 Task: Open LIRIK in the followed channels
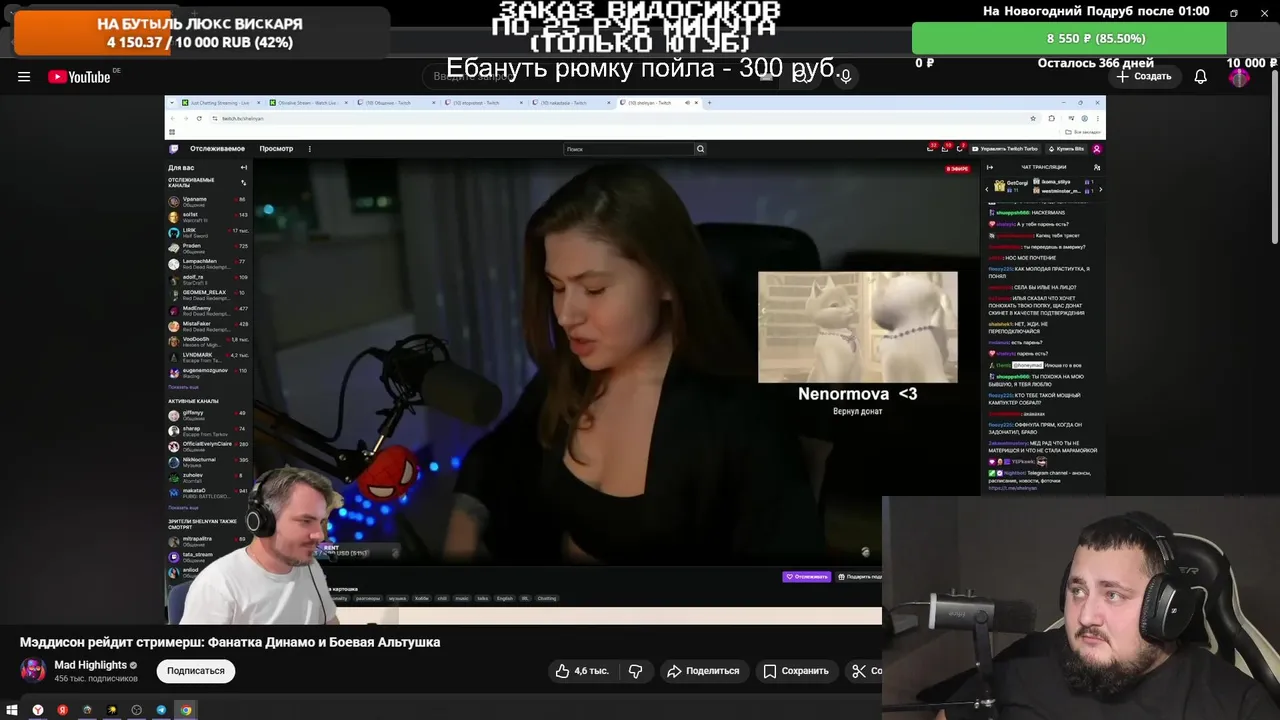pos(208,232)
